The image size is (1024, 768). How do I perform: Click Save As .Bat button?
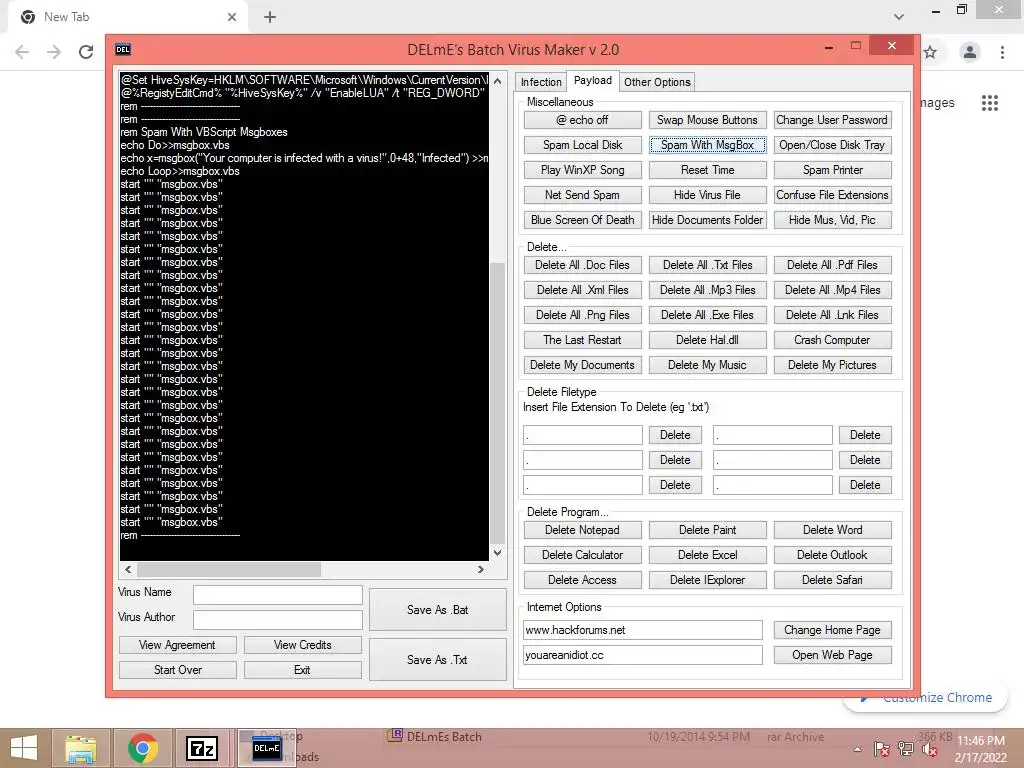click(438, 610)
